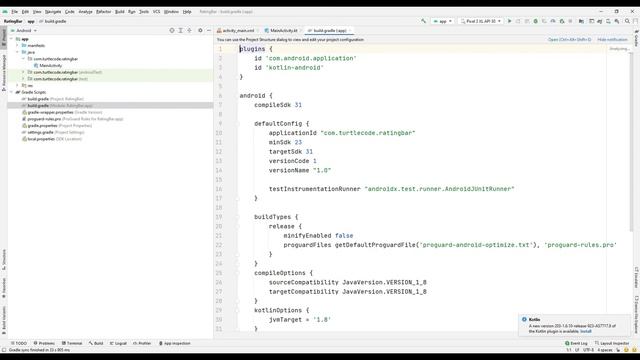The image size is (640, 360).
Task: Open the Device File Explorer side tab
Action: [x=636, y=314]
